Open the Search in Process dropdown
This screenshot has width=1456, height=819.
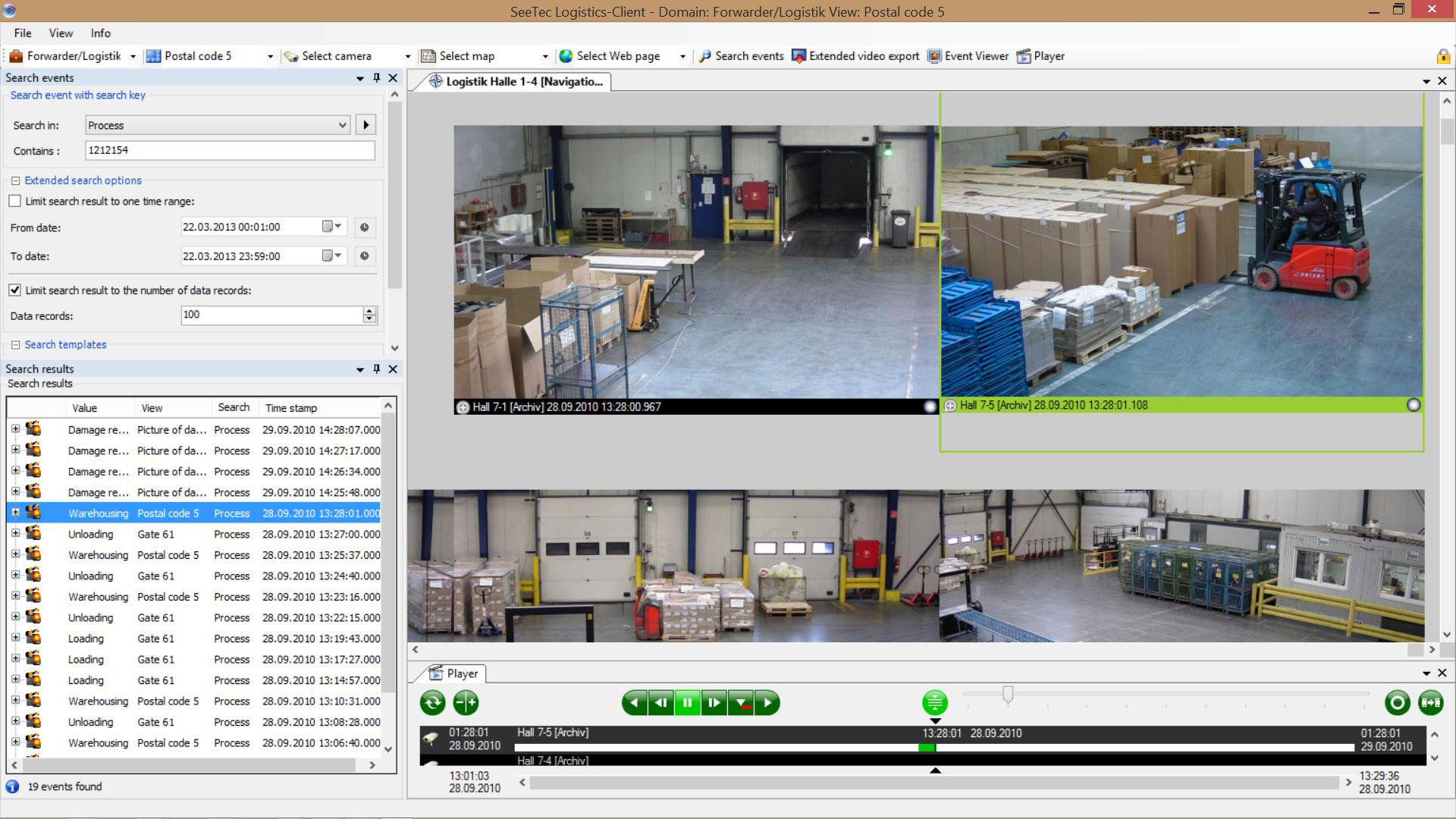point(342,125)
